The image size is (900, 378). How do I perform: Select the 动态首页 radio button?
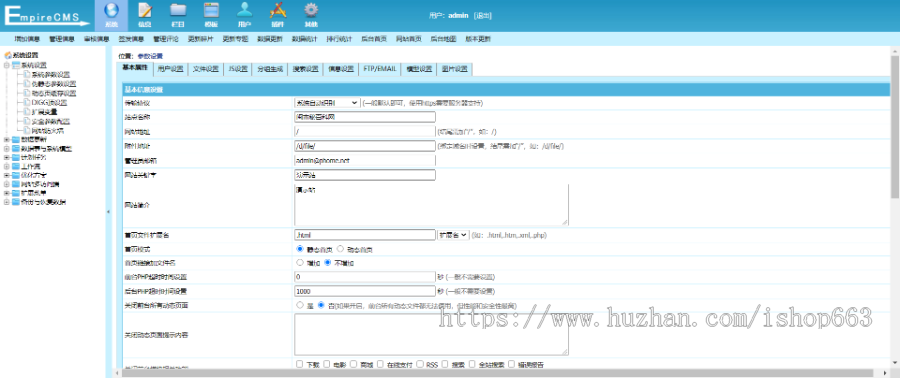coord(340,250)
